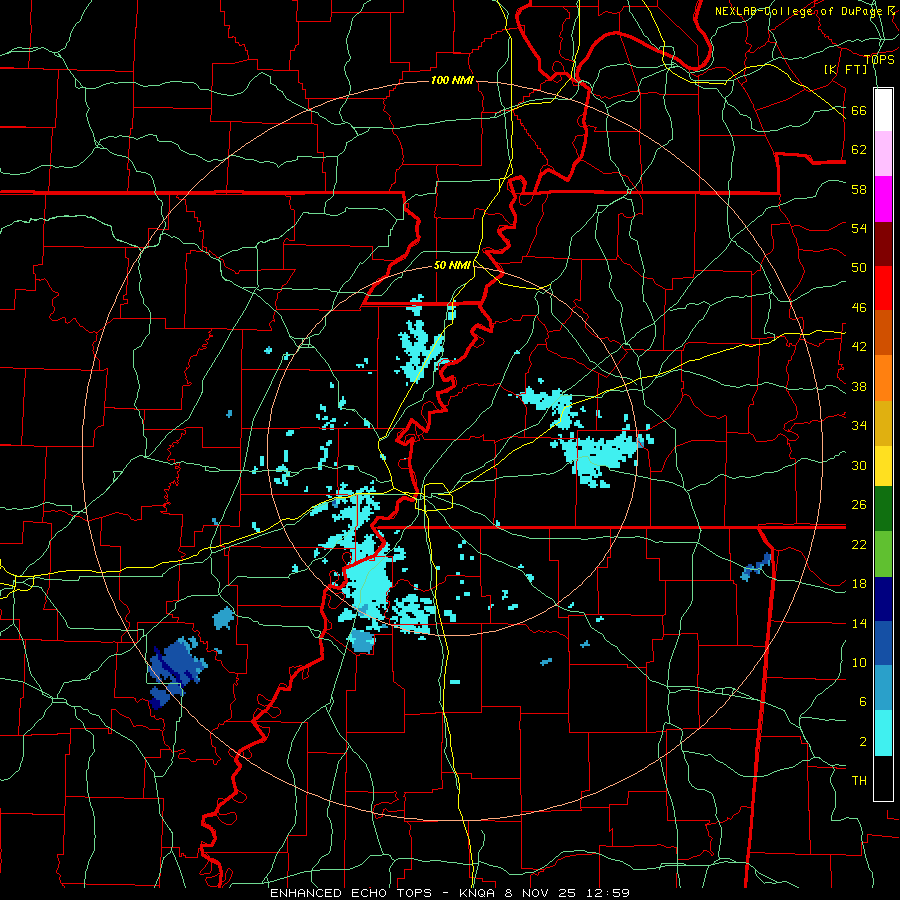Click the 22 value on the legend
900x900 pixels.
(859, 544)
